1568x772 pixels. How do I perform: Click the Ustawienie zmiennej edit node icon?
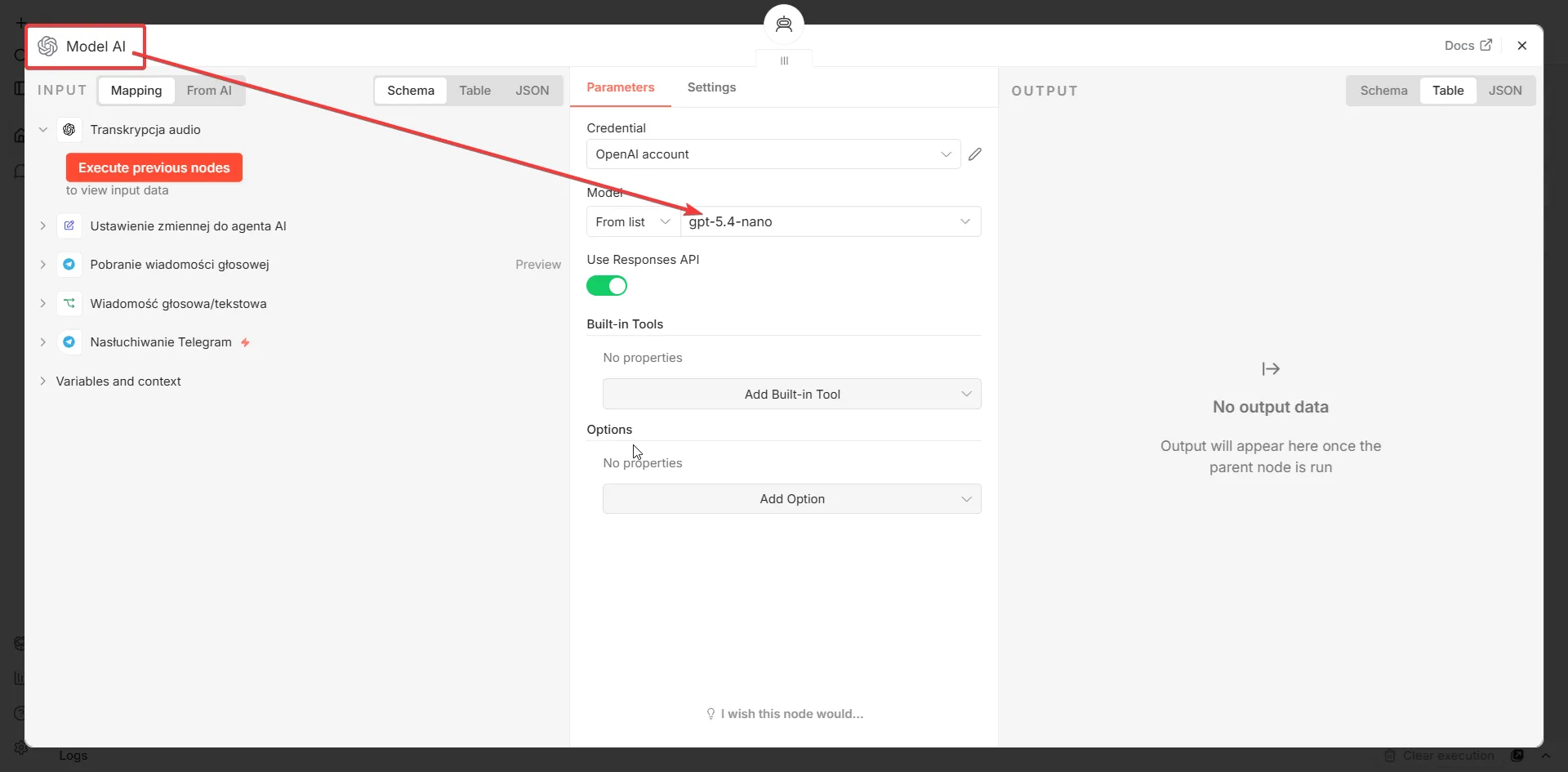point(69,225)
